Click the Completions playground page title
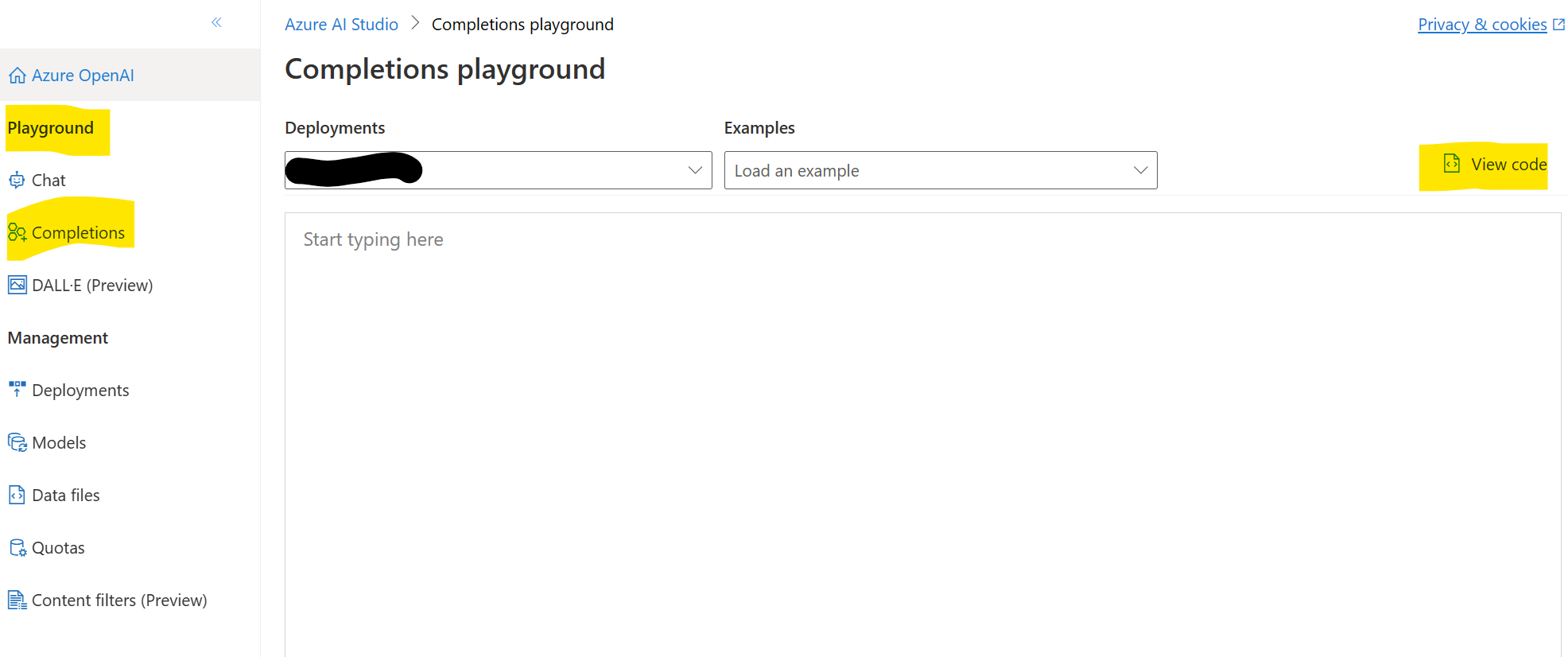The width and height of the screenshot is (1568, 657). tap(445, 69)
